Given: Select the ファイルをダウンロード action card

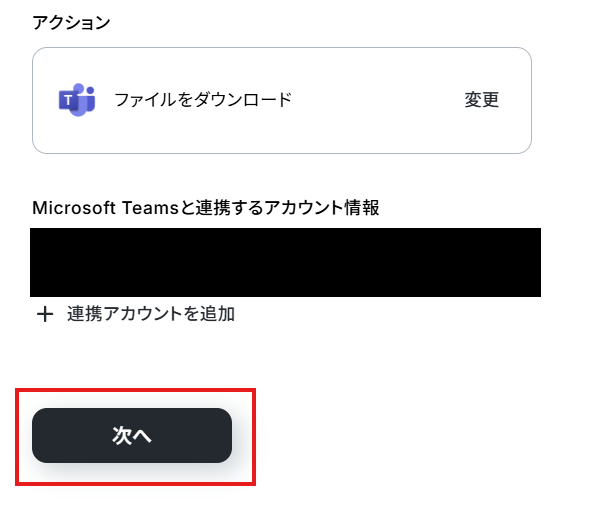Looking at the screenshot, I should 282,100.
